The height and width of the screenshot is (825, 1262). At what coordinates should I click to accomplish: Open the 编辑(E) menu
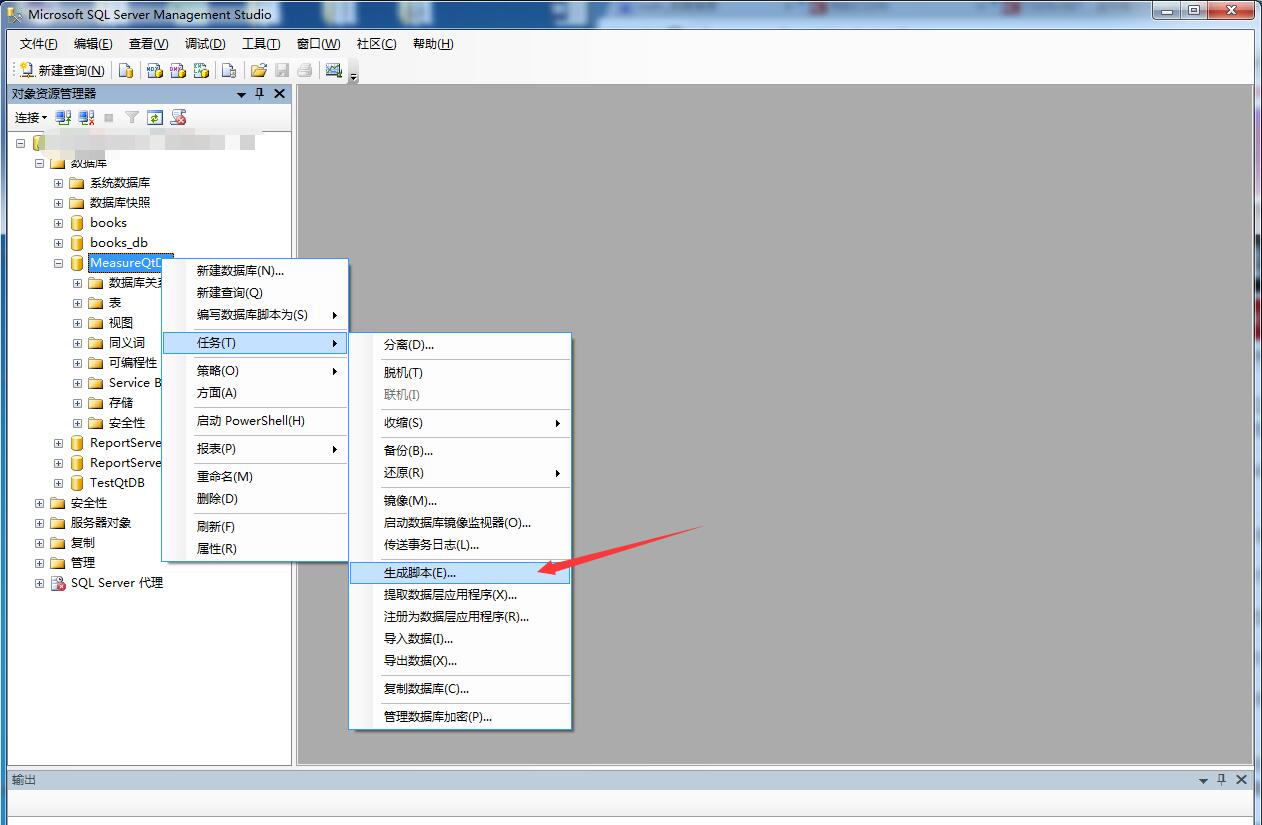(x=93, y=44)
